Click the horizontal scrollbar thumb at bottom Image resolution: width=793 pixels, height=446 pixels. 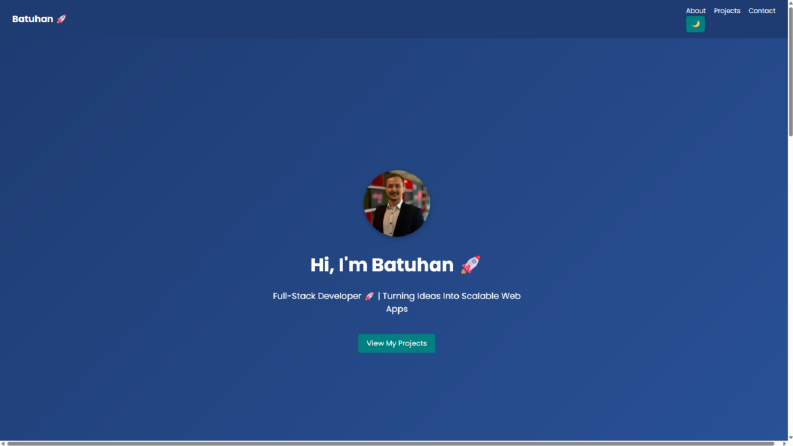(390, 443)
